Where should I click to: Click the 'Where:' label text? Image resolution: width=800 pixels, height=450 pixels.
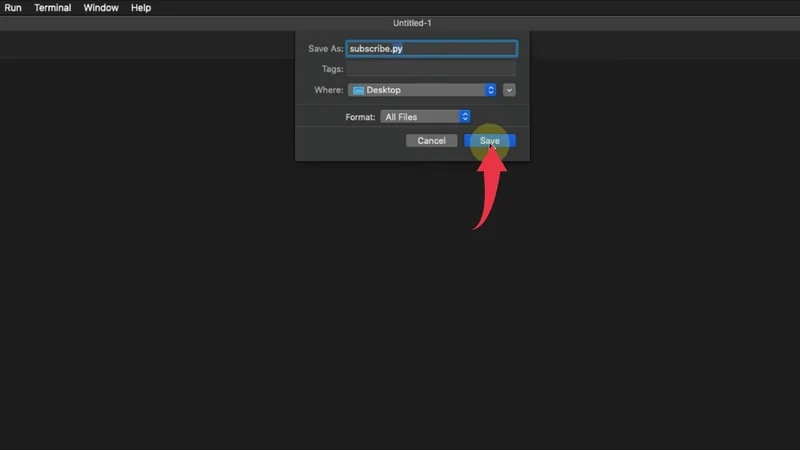click(328, 90)
